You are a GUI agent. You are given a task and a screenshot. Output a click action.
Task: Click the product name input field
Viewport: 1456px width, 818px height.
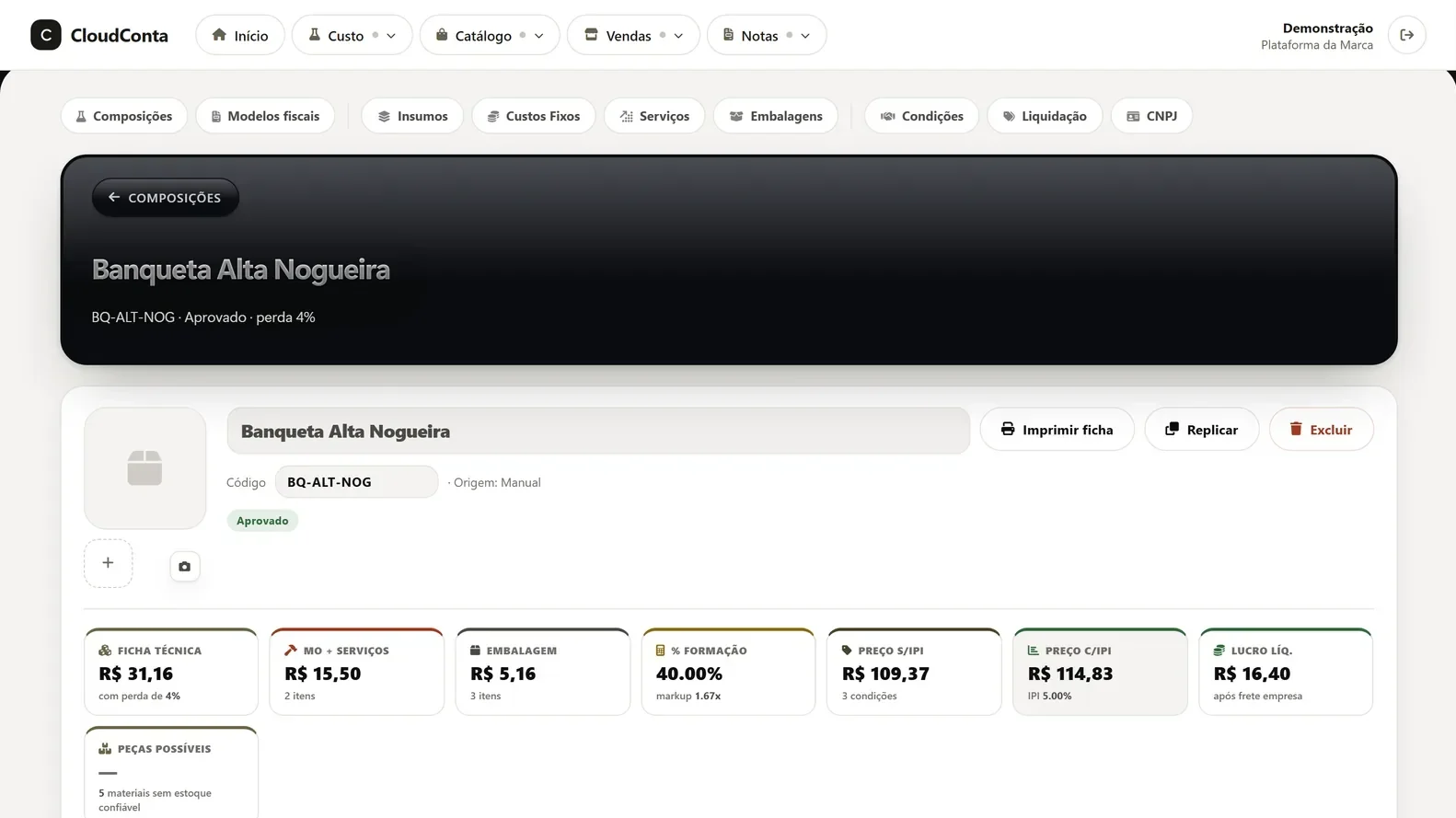click(x=598, y=431)
